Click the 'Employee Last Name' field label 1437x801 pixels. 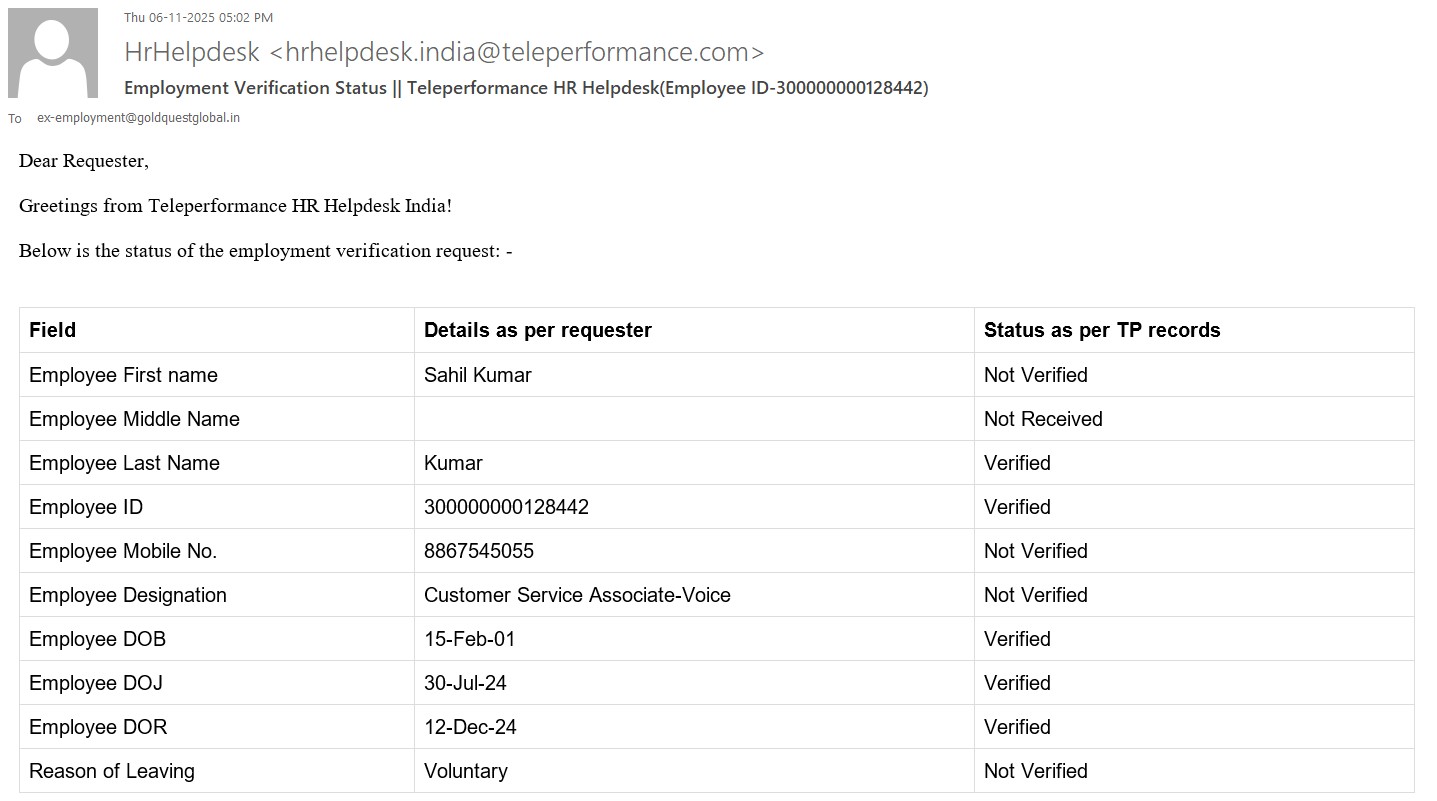[124, 463]
